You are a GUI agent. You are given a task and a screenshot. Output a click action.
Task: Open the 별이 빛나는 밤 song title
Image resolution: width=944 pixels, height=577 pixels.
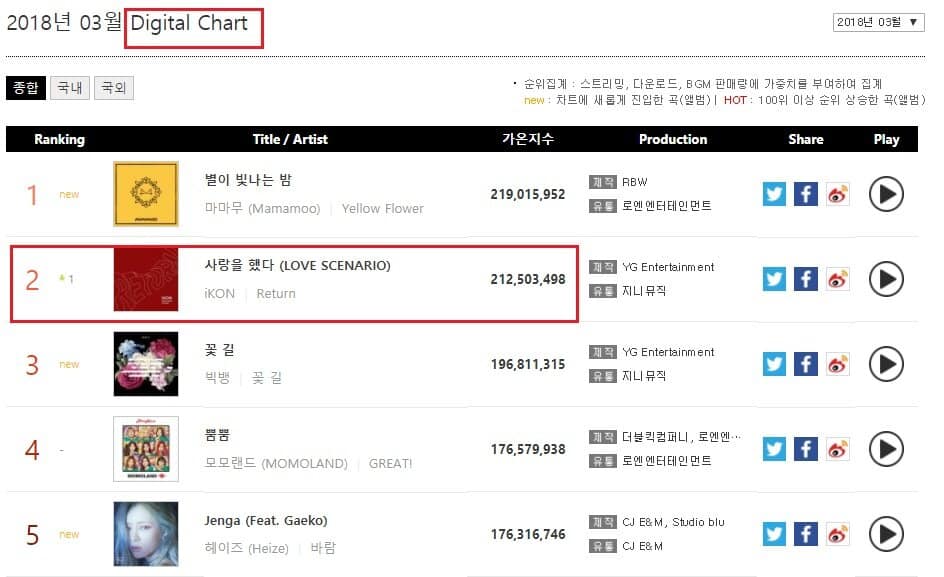247,181
